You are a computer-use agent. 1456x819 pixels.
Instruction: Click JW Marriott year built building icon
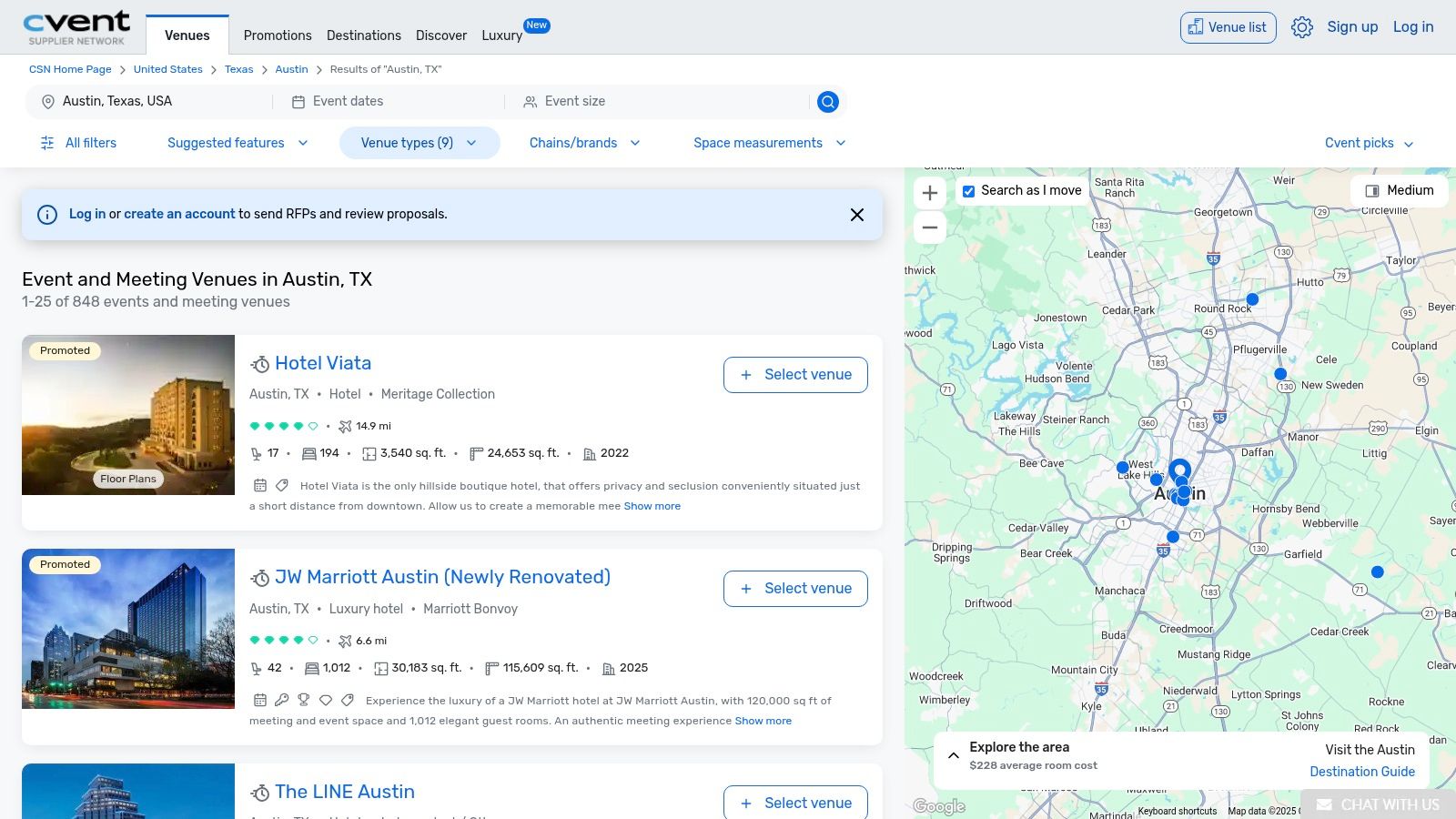(609, 668)
